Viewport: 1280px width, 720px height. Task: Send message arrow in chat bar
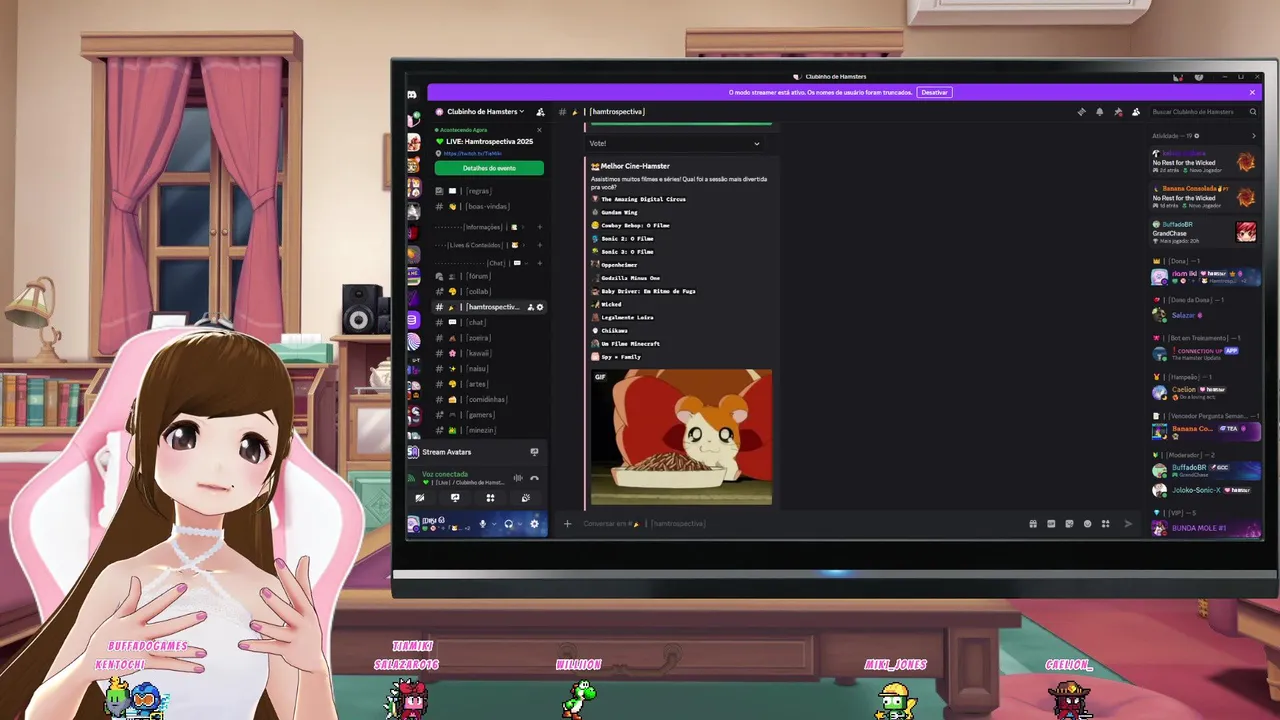[x=1128, y=524]
